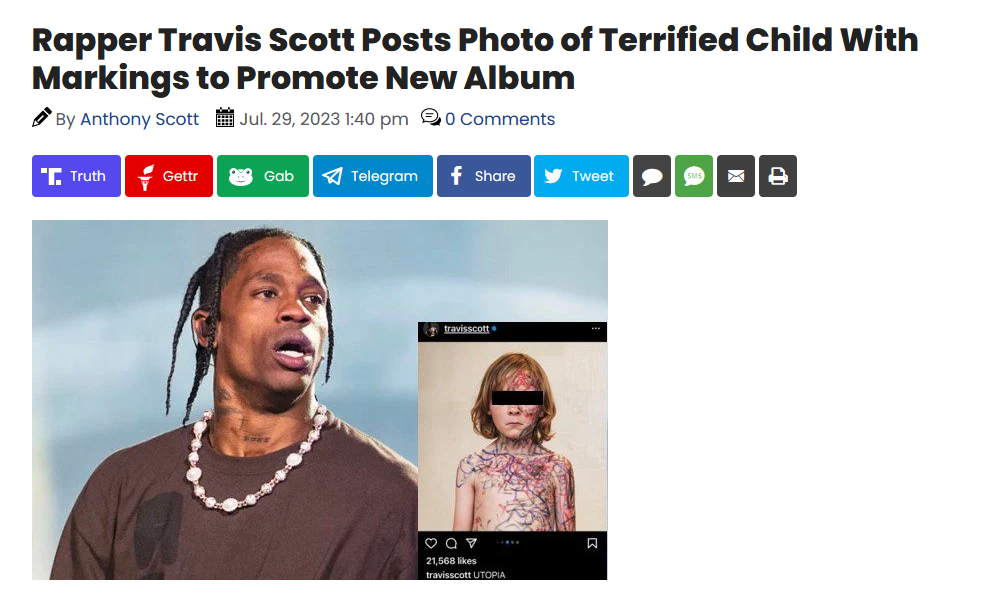Click the pencil icon beside the author byline

[42, 118]
